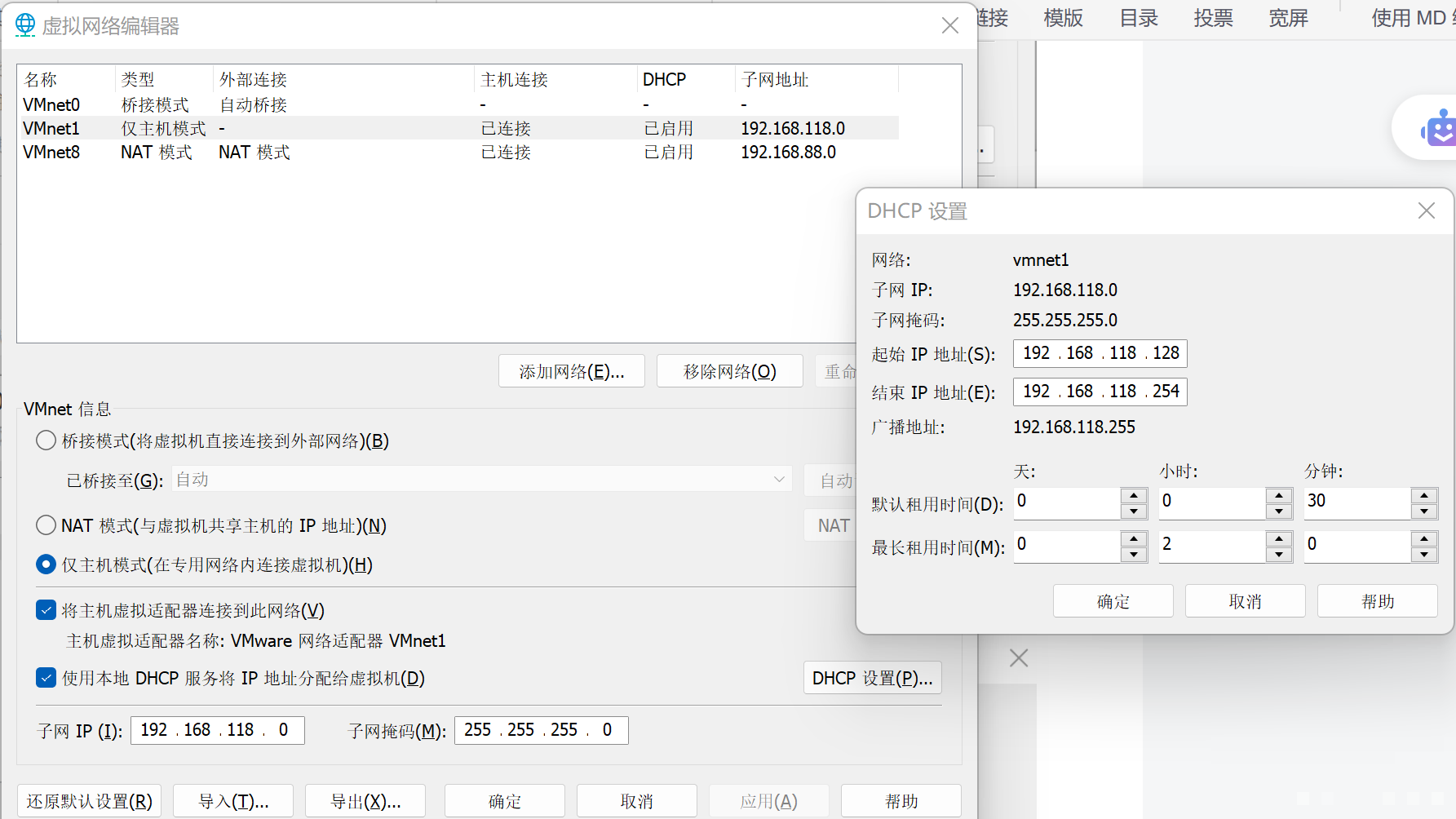Screen dimensions: 1456x819
Task: Click 导出(X)... button
Action: [x=365, y=801]
